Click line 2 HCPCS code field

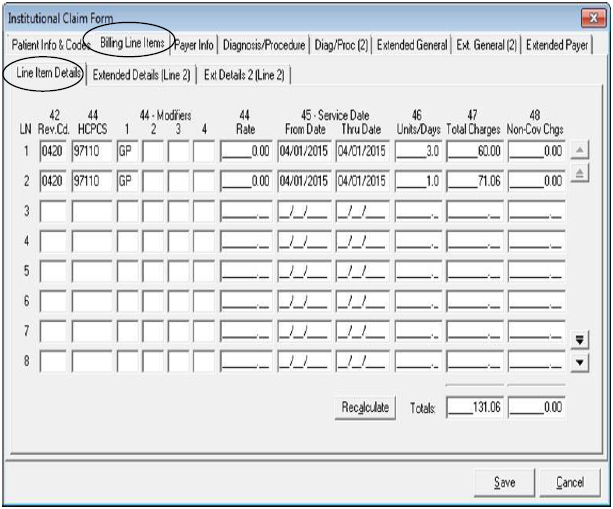[92, 181]
